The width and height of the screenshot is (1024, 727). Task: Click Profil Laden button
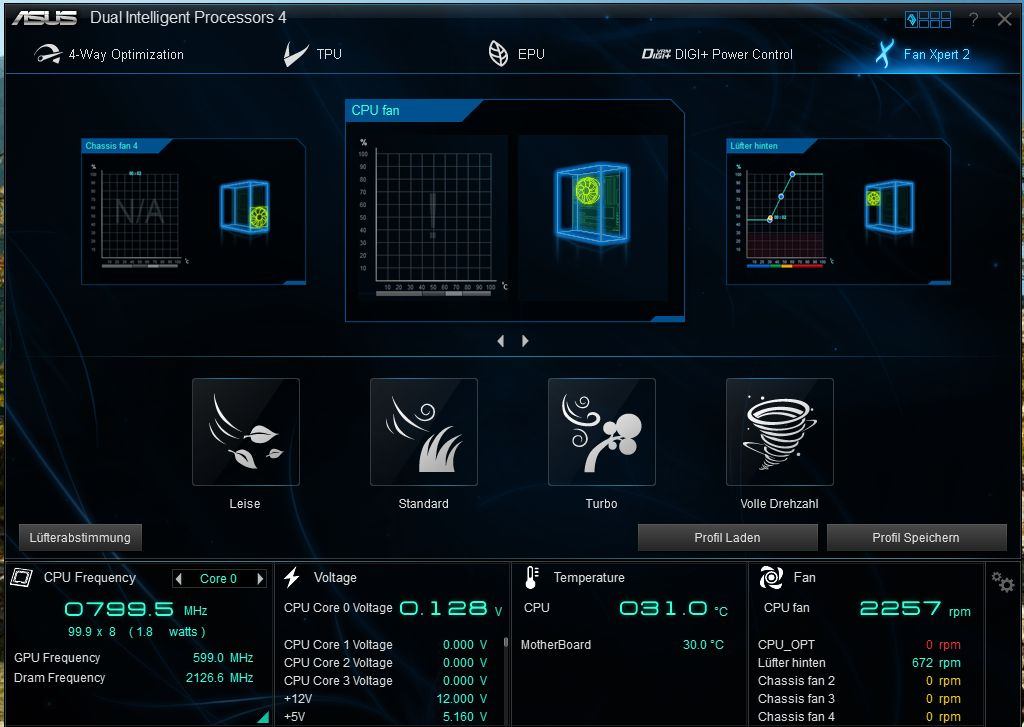point(728,538)
